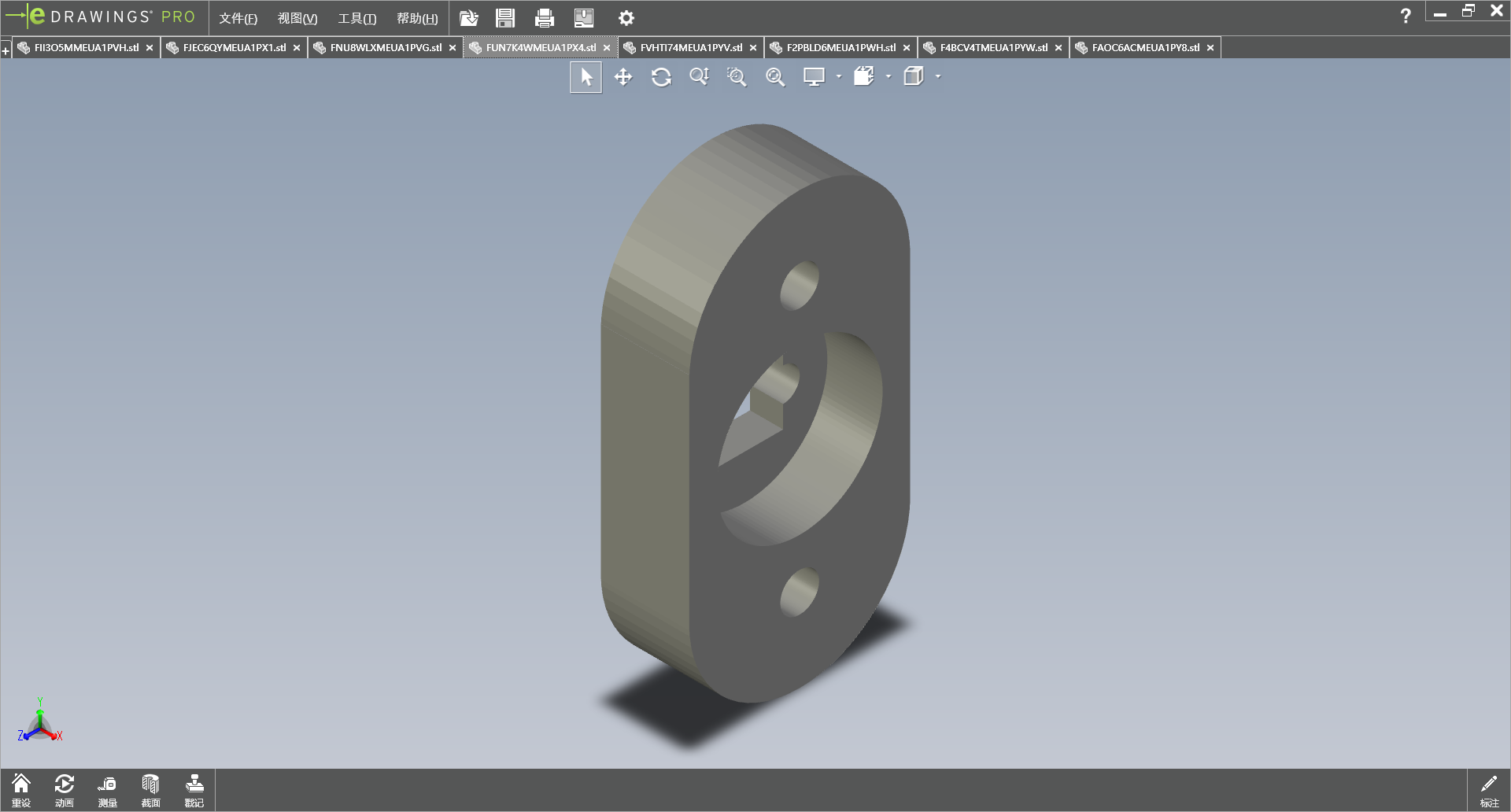Click the Print icon in toolbar

[x=544, y=18]
